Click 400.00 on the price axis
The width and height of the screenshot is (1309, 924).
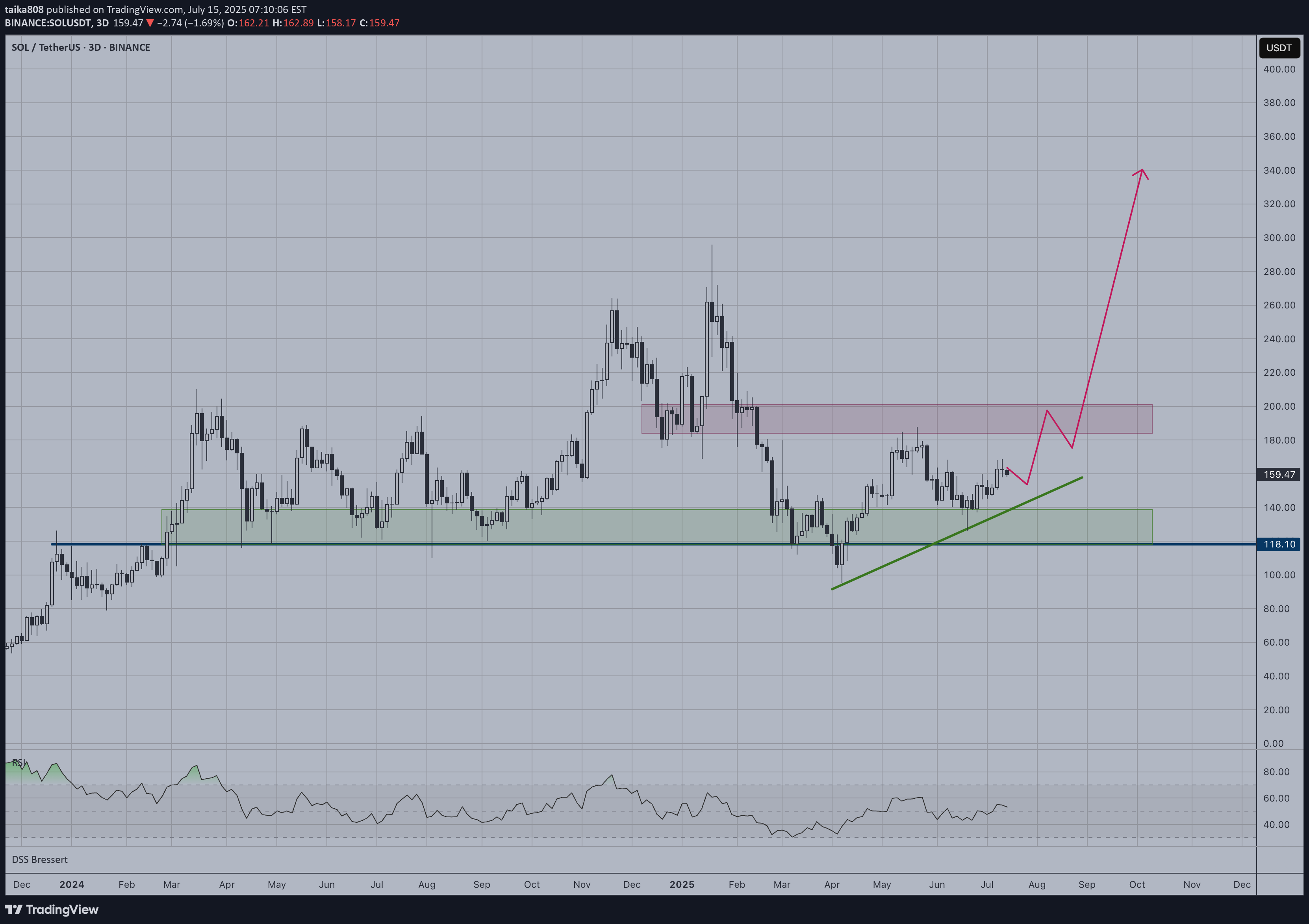(1279, 69)
